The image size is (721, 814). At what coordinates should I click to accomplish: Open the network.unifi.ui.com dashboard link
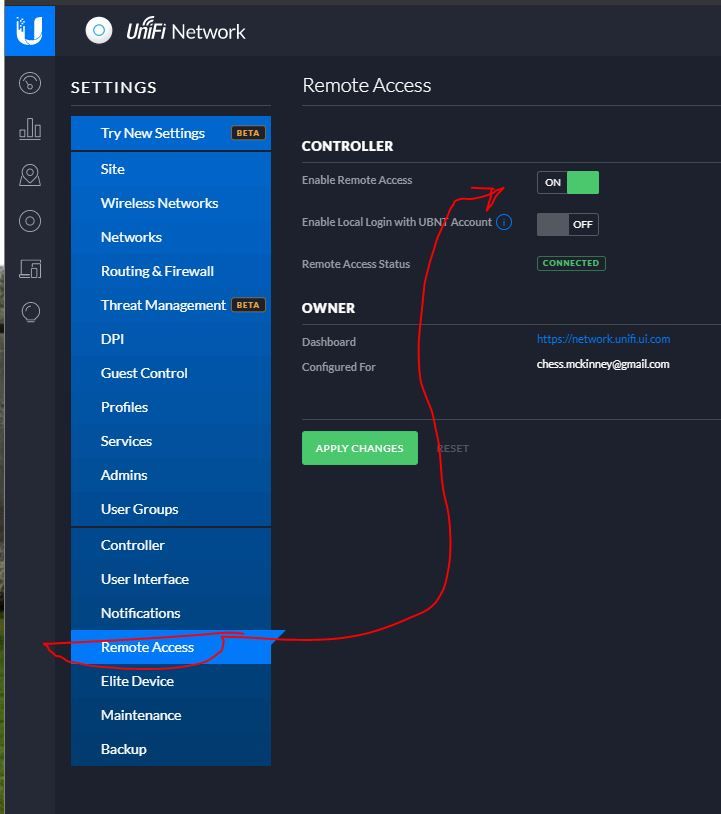(x=603, y=339)
